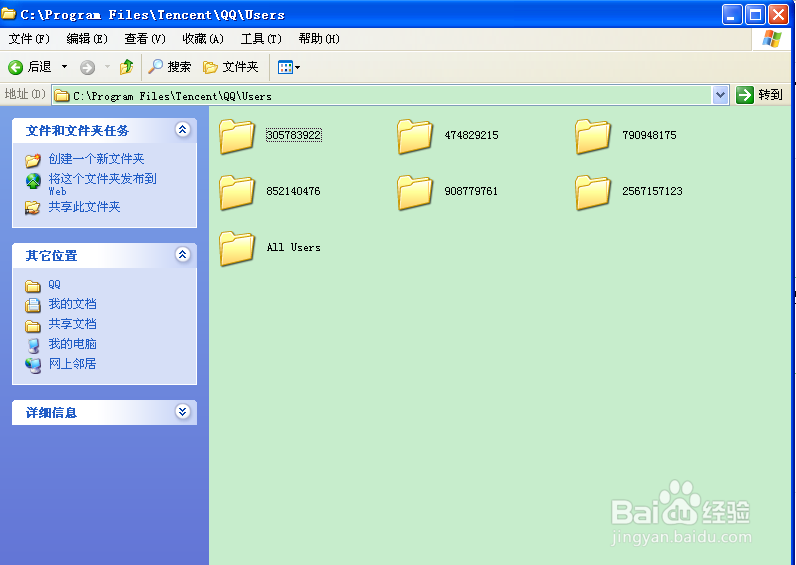Click the Shared Documents (共享文档) icon

32,325
